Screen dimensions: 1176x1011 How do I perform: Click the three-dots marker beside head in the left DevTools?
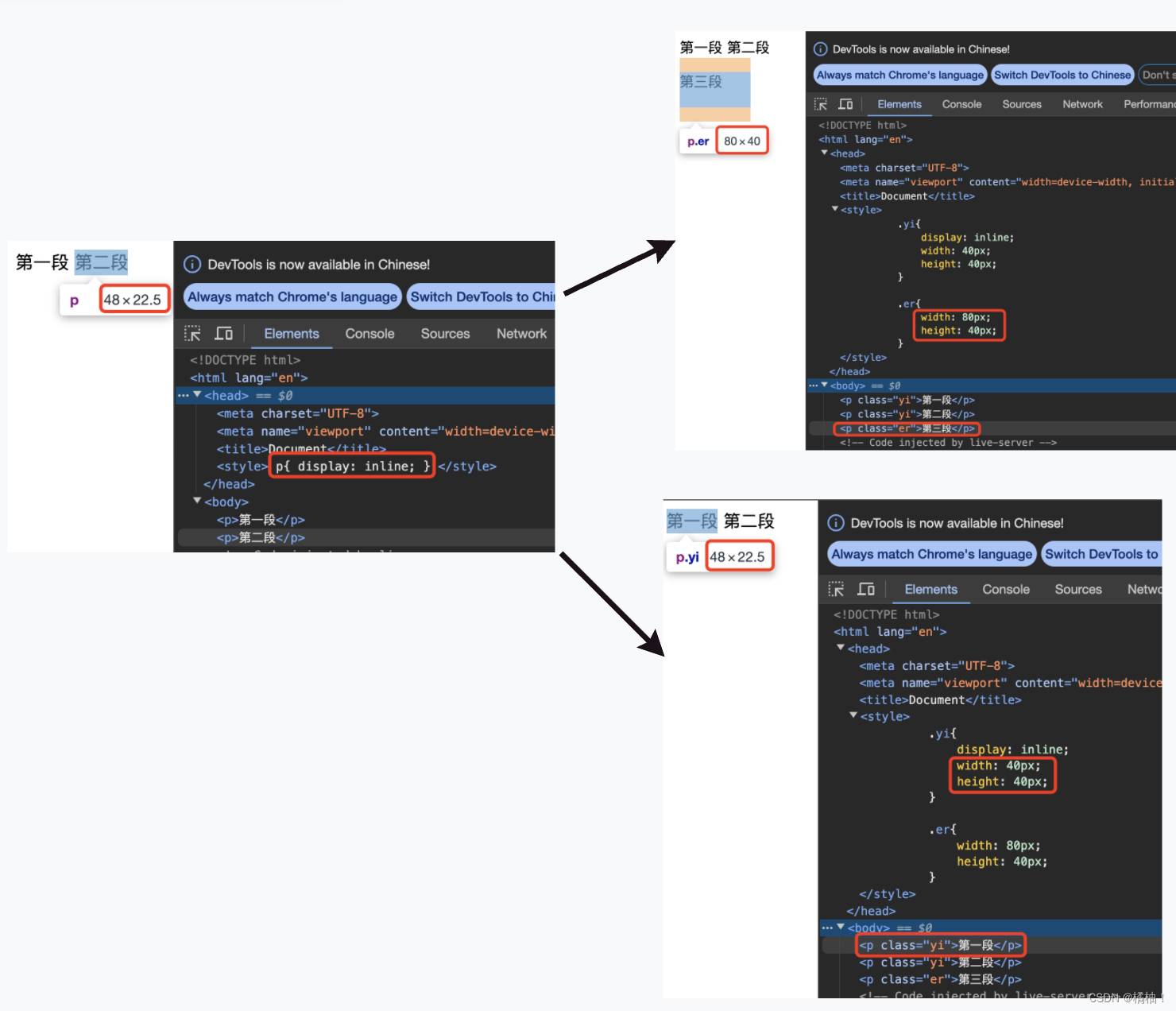[184, 395]
